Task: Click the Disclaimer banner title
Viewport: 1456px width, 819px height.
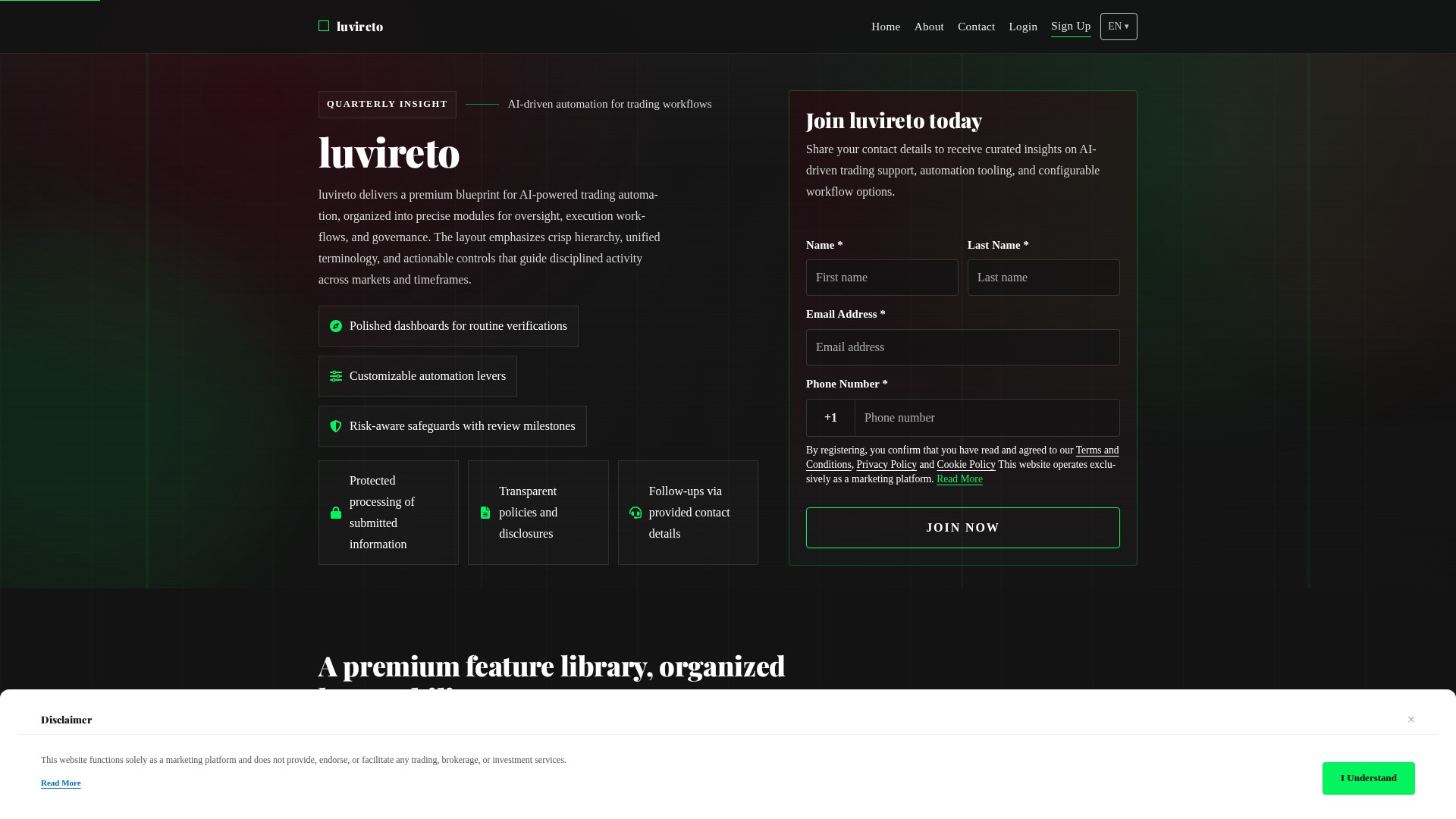Action: coord(67,720)
